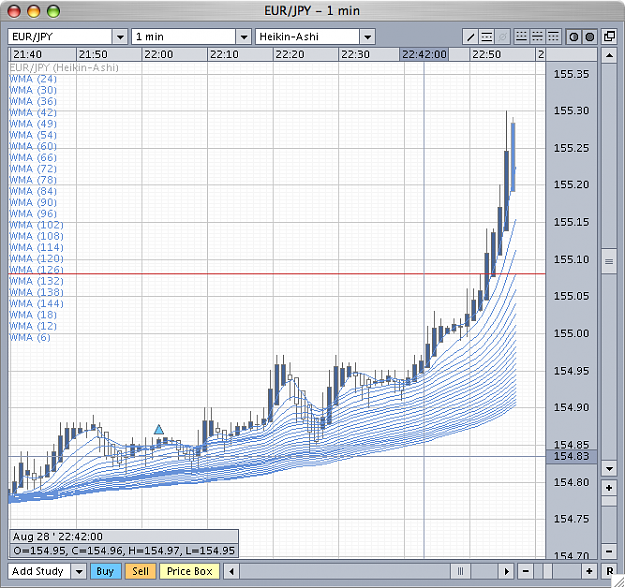Click the horizontal scrollbar thumb

pos(460,572)
